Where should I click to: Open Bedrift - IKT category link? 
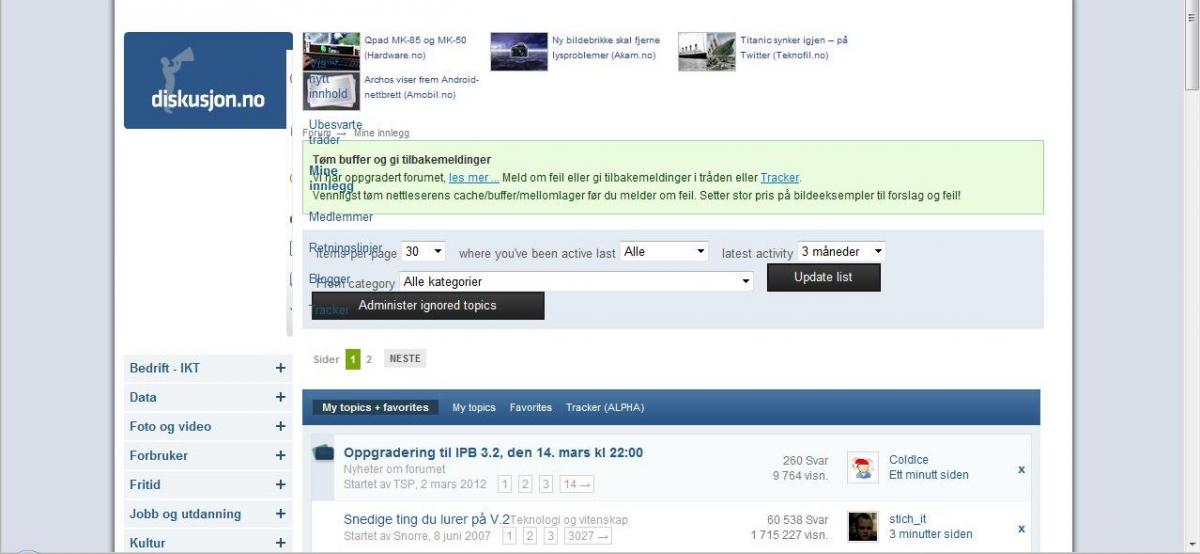click(165, 368)
